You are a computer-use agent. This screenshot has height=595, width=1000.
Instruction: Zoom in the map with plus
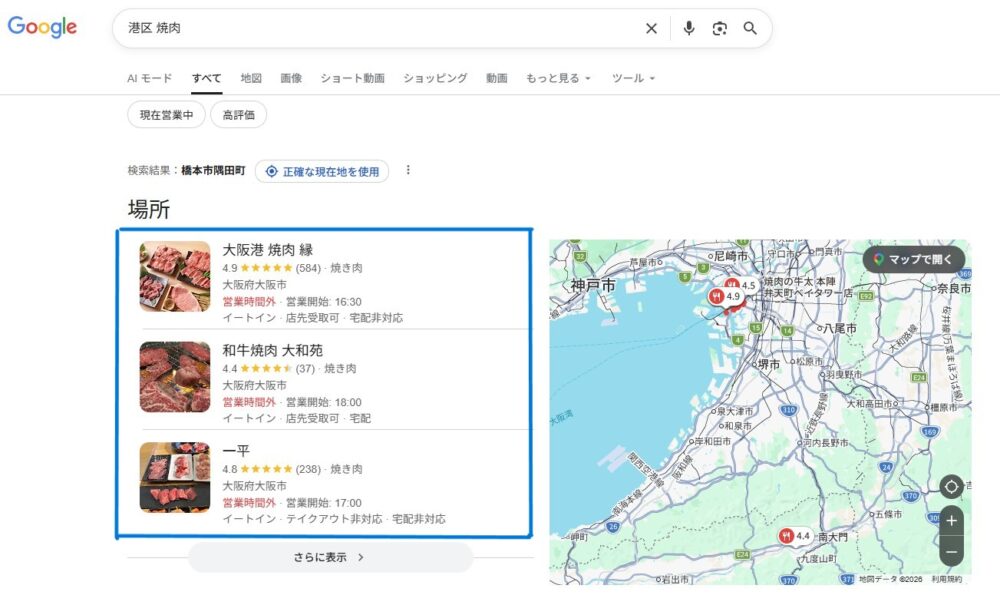[951, 521]
